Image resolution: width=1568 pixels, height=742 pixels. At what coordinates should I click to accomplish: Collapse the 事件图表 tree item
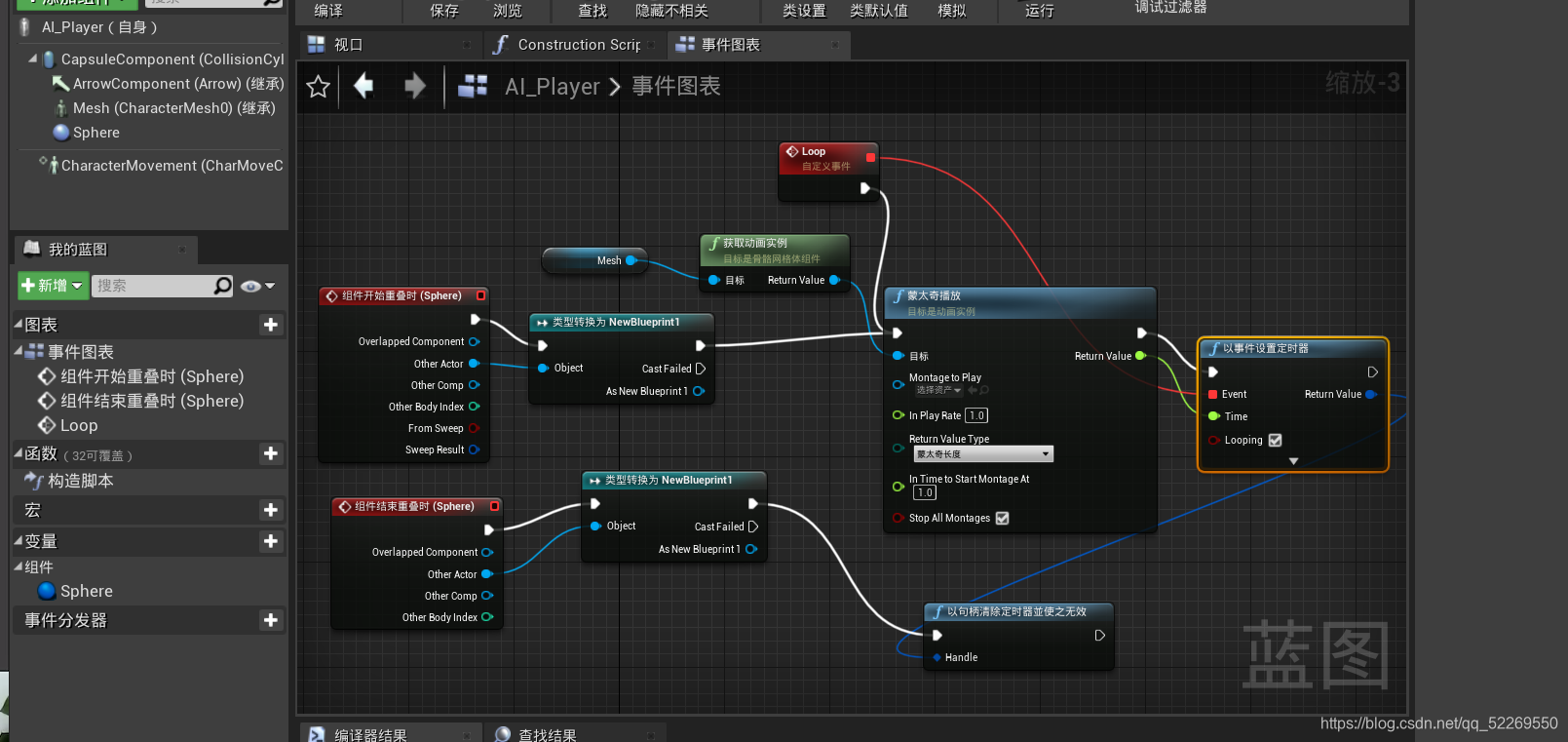click(x=19, y=351)
